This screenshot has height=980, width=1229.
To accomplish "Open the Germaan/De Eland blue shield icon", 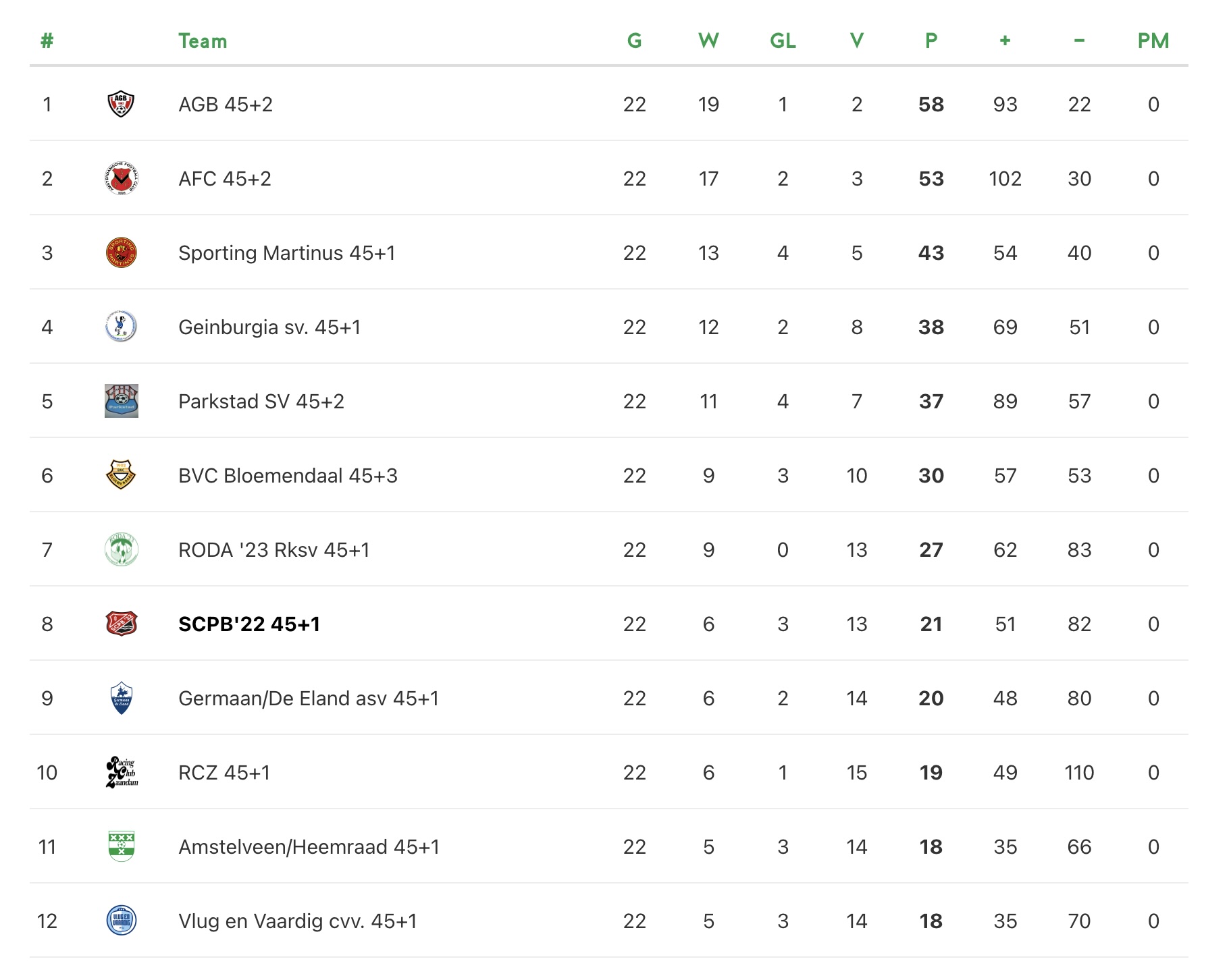I will (122, 698).
